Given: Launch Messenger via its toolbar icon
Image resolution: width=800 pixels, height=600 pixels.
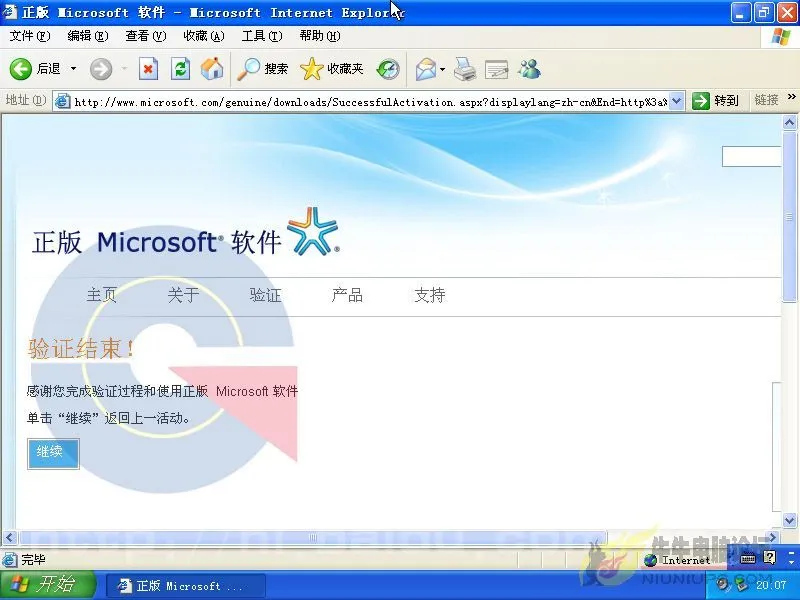Looking at the screenshot, I should click(528, 69).
